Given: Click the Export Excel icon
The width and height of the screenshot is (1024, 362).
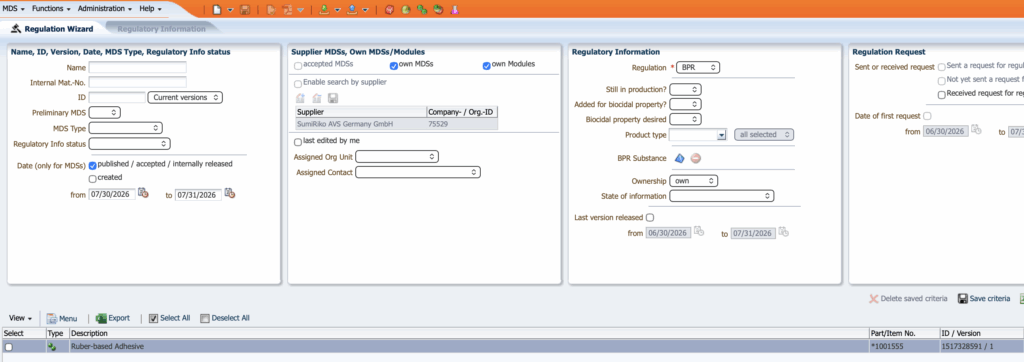Looking at the screenshot, I should point(101,318).
